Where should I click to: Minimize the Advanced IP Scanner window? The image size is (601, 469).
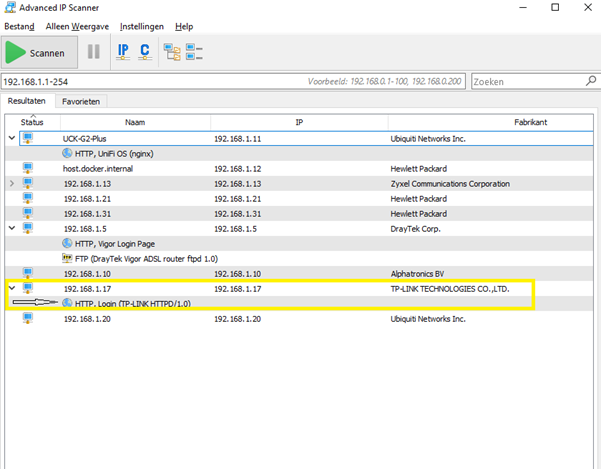pos(523,7)
